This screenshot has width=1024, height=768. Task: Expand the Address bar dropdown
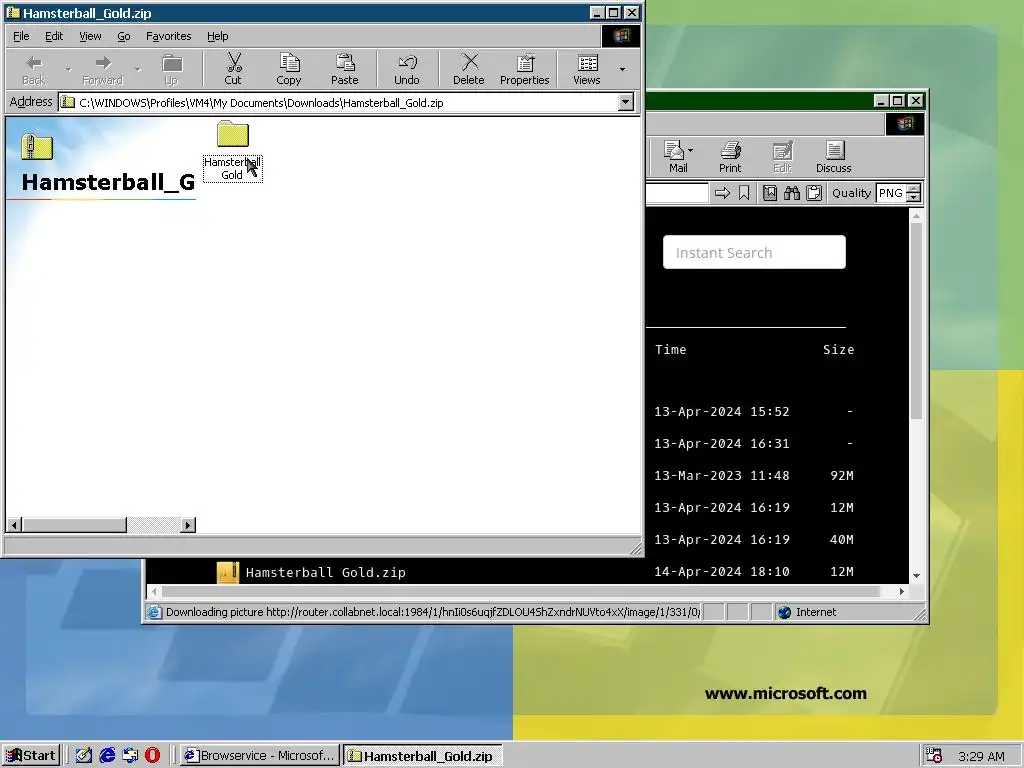coord(626,102)
